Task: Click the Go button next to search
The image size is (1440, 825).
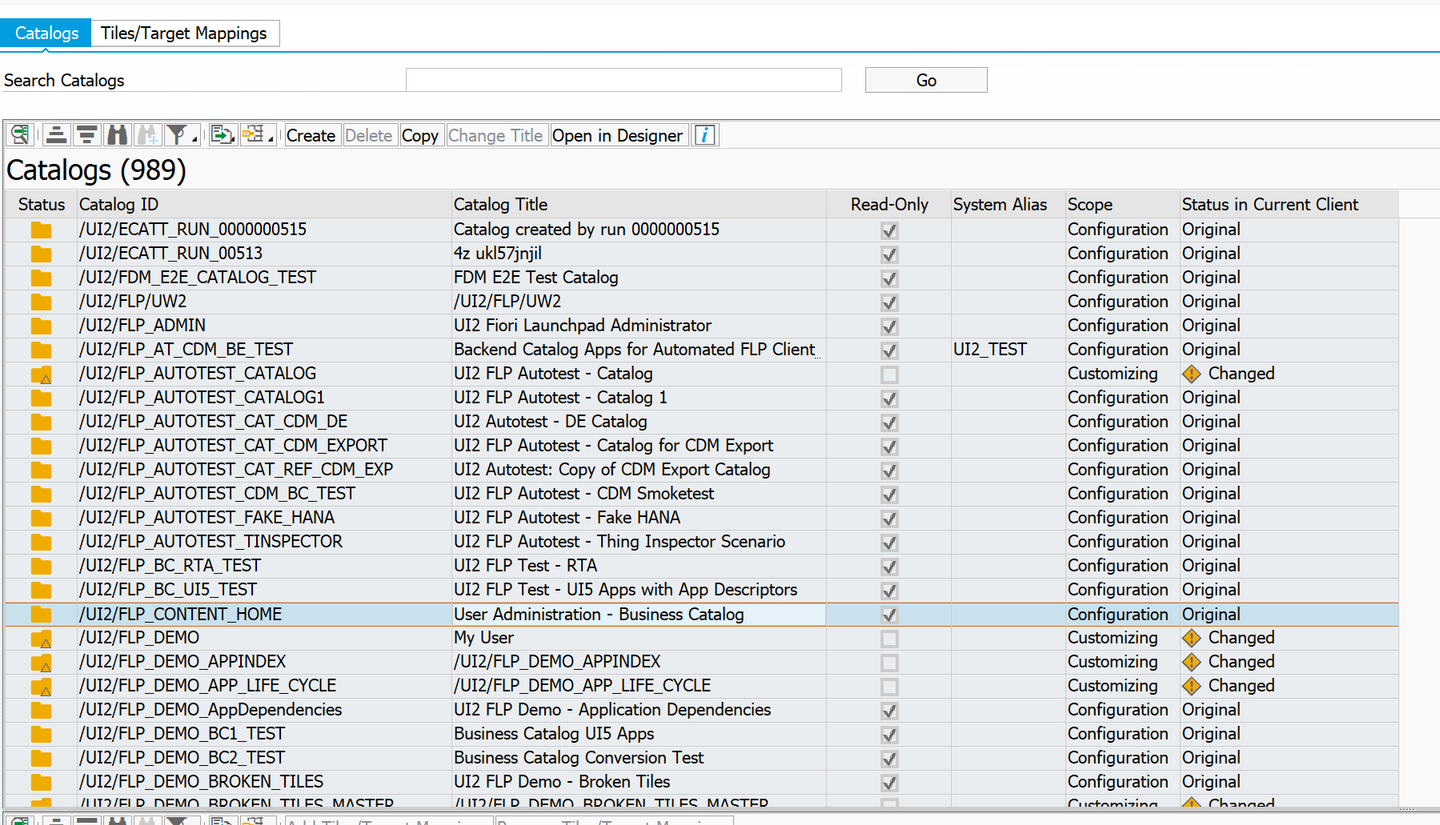Action: tap(926, 80)
